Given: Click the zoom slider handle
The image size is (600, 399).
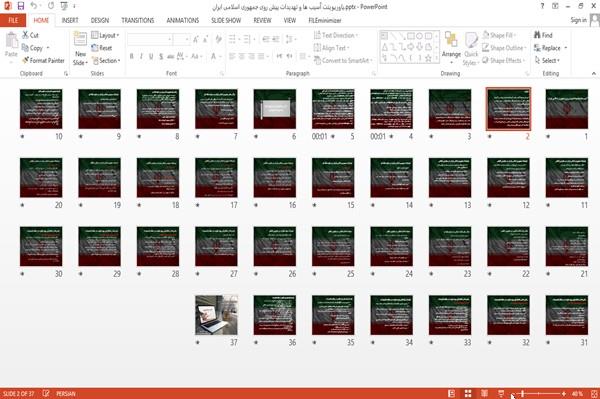Looking at the screenshot, I should (522, 394).
